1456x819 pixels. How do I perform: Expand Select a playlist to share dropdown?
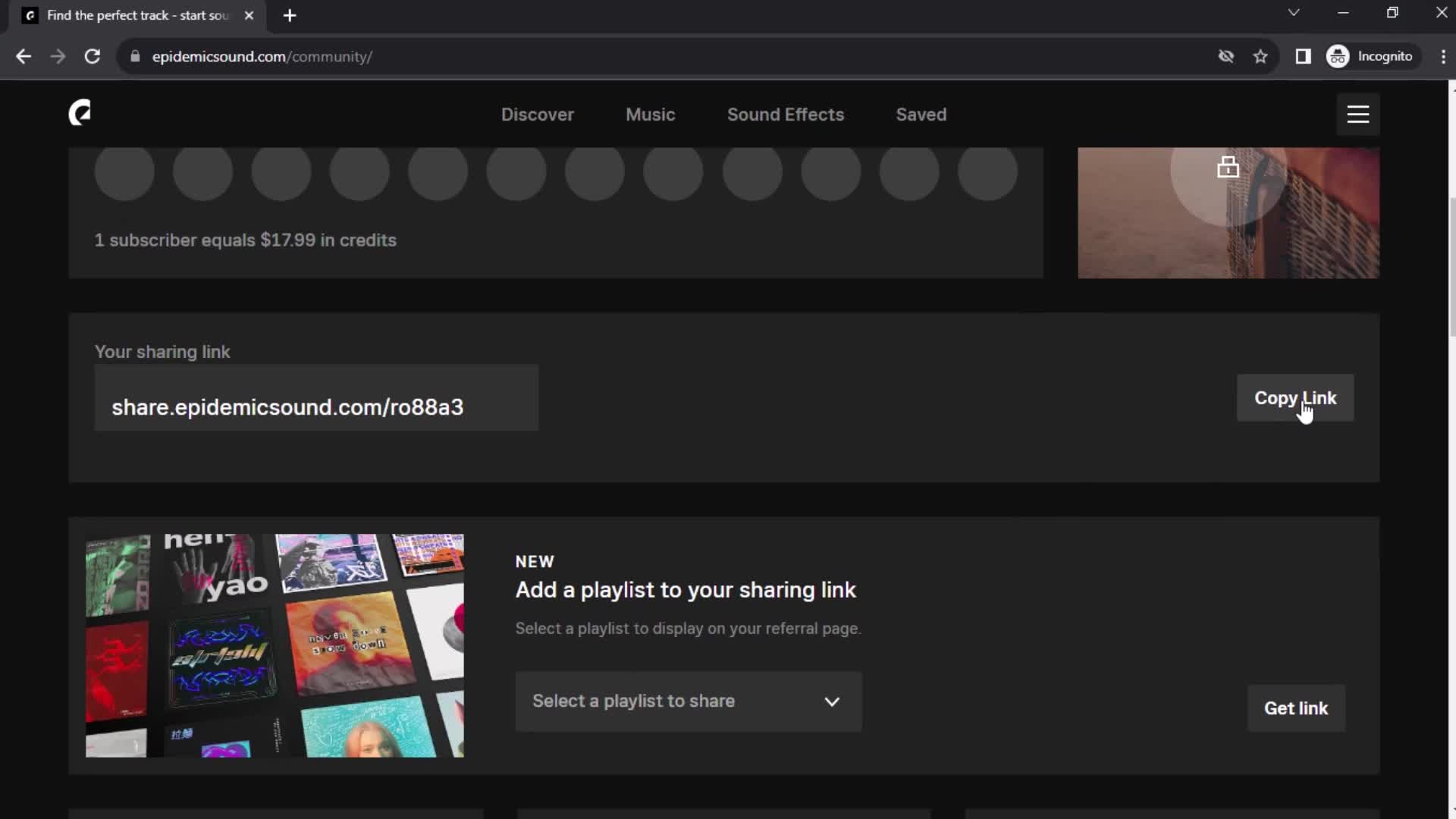tap(688, 701)
